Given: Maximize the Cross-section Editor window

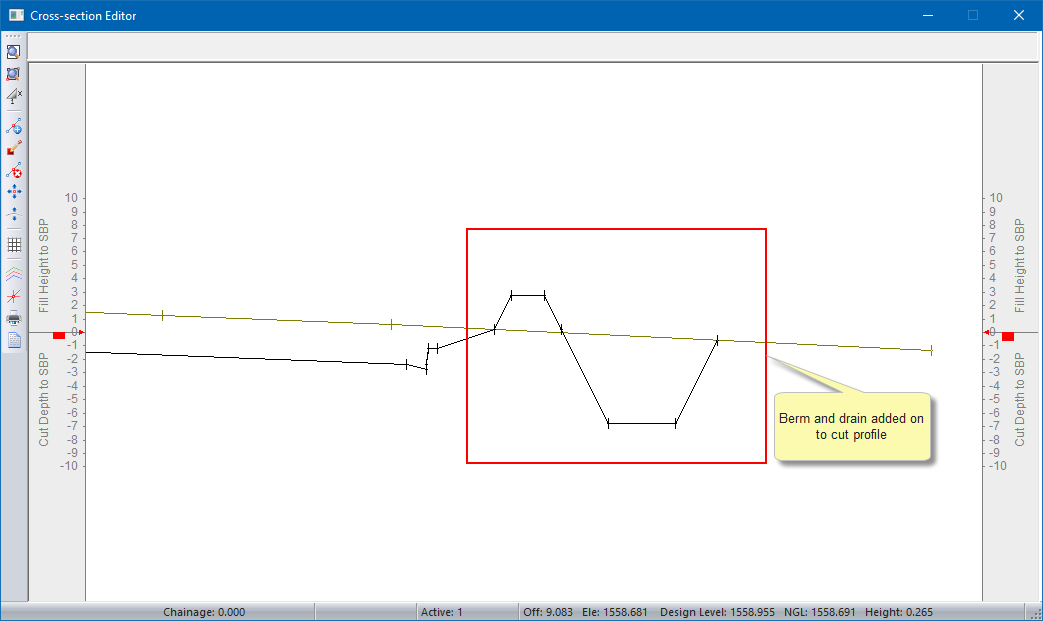Looking at the screenshot, I should click(x=972, y=15).
